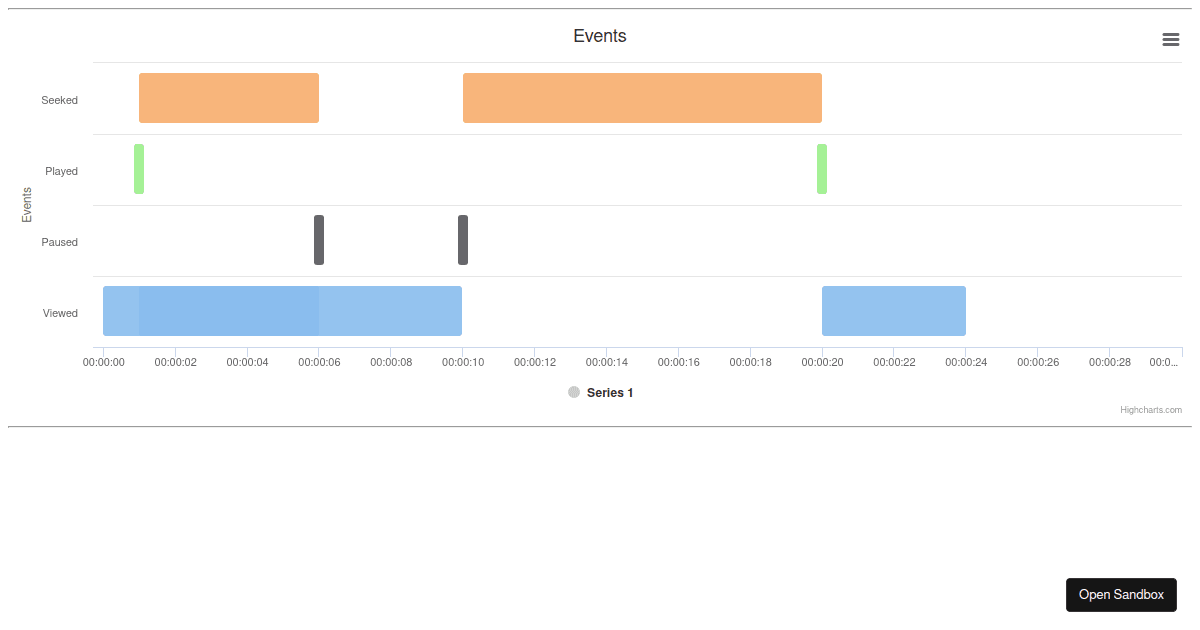The image size is (1200, 630).
Task: Select the second gray Paused event marker
Action: 462,240
